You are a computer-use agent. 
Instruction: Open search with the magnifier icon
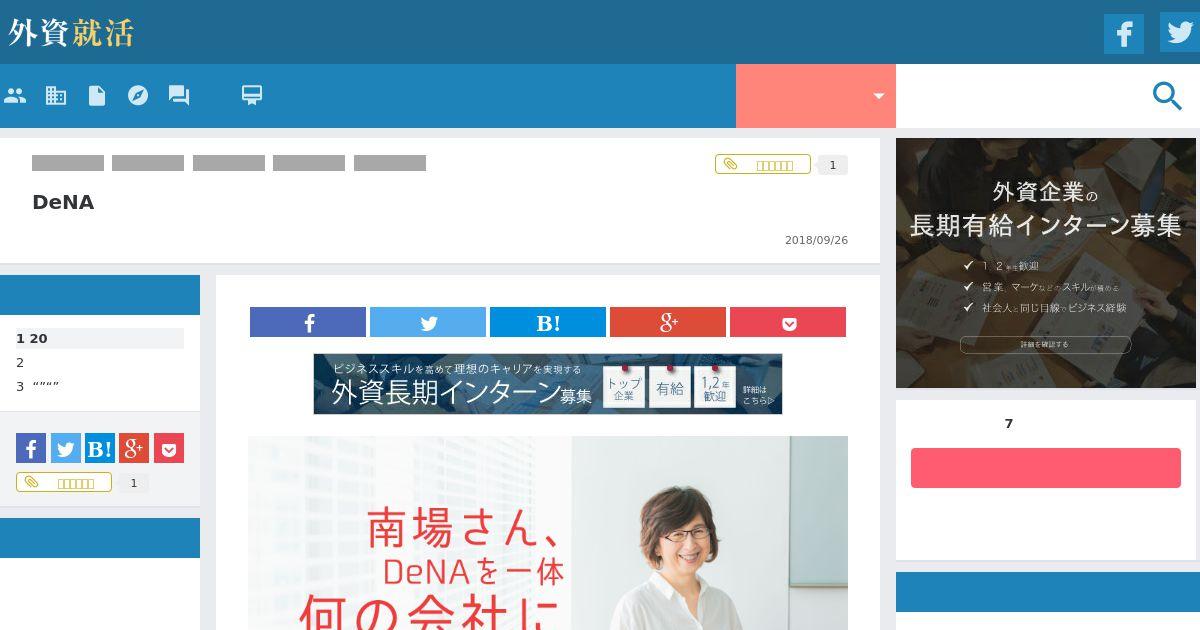pos(1167,96)
